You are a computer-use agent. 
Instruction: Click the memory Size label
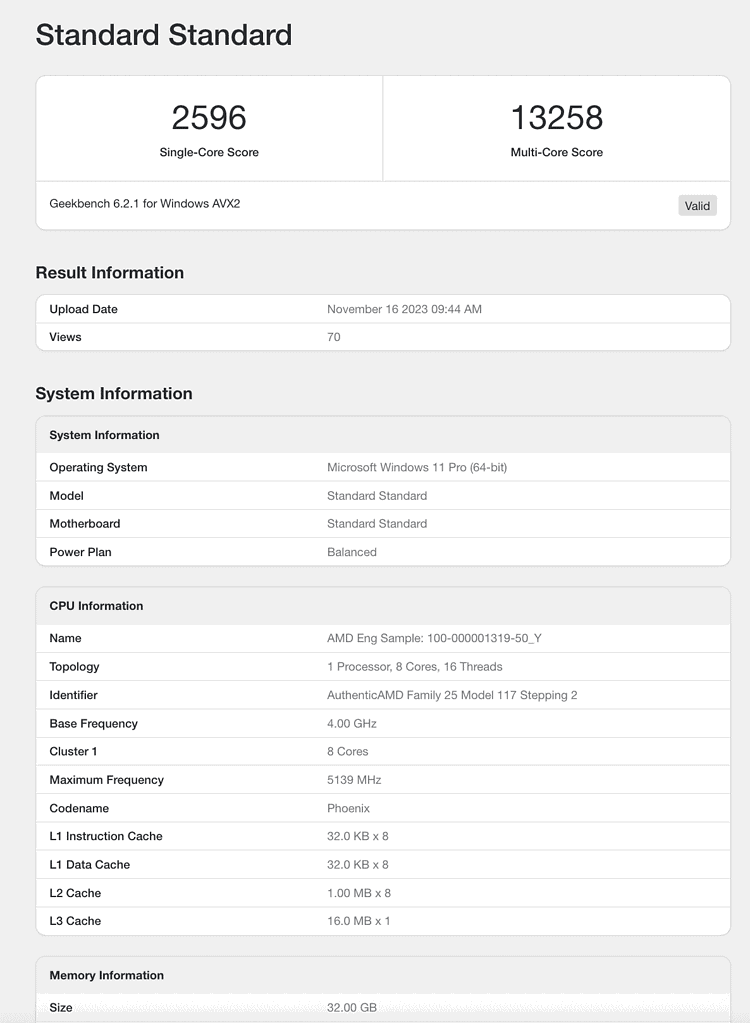(x=61, y=1007)
